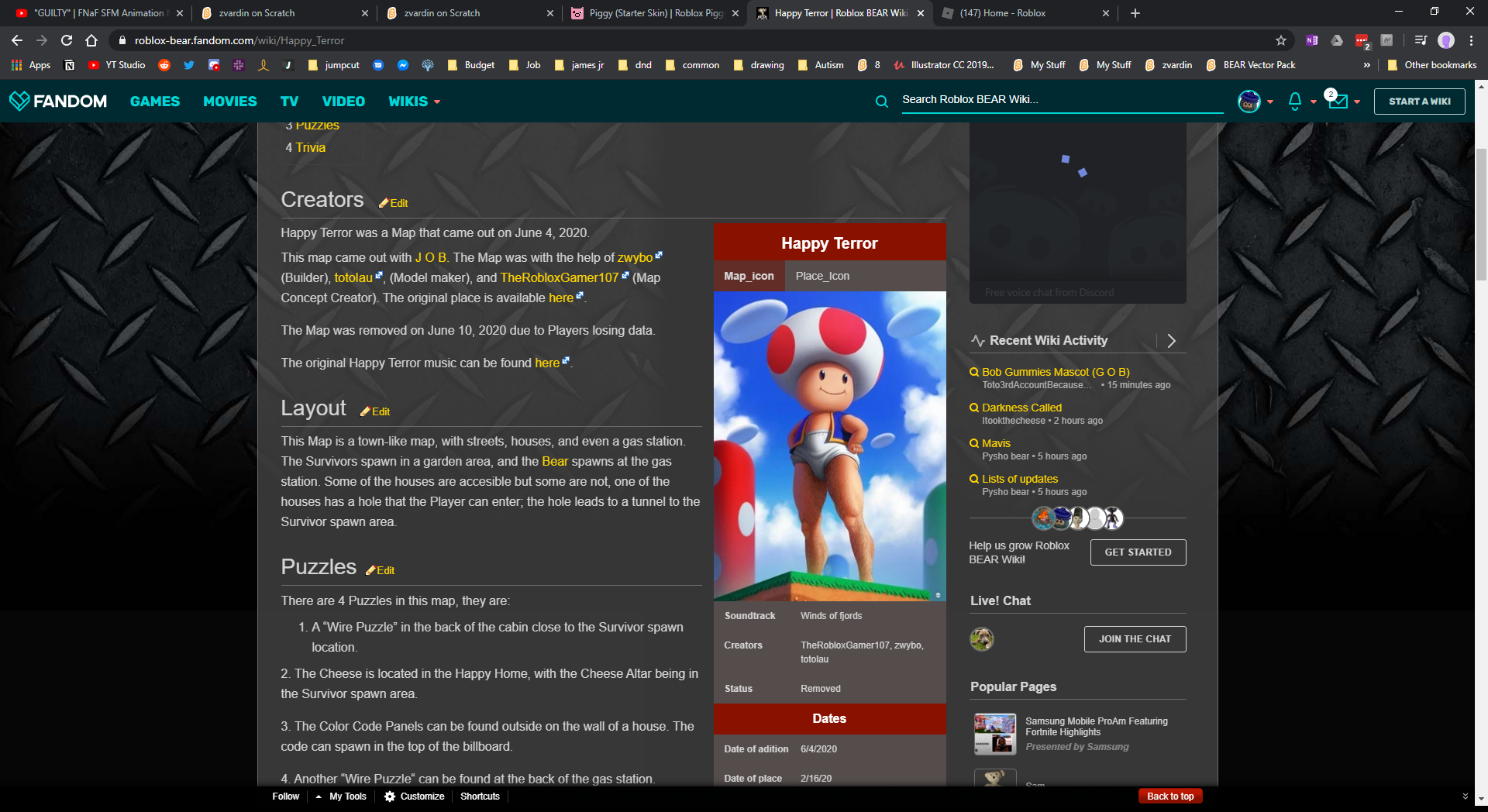Show hidden bookmarks with the overflow chevron

click(x=1366, y=65)
